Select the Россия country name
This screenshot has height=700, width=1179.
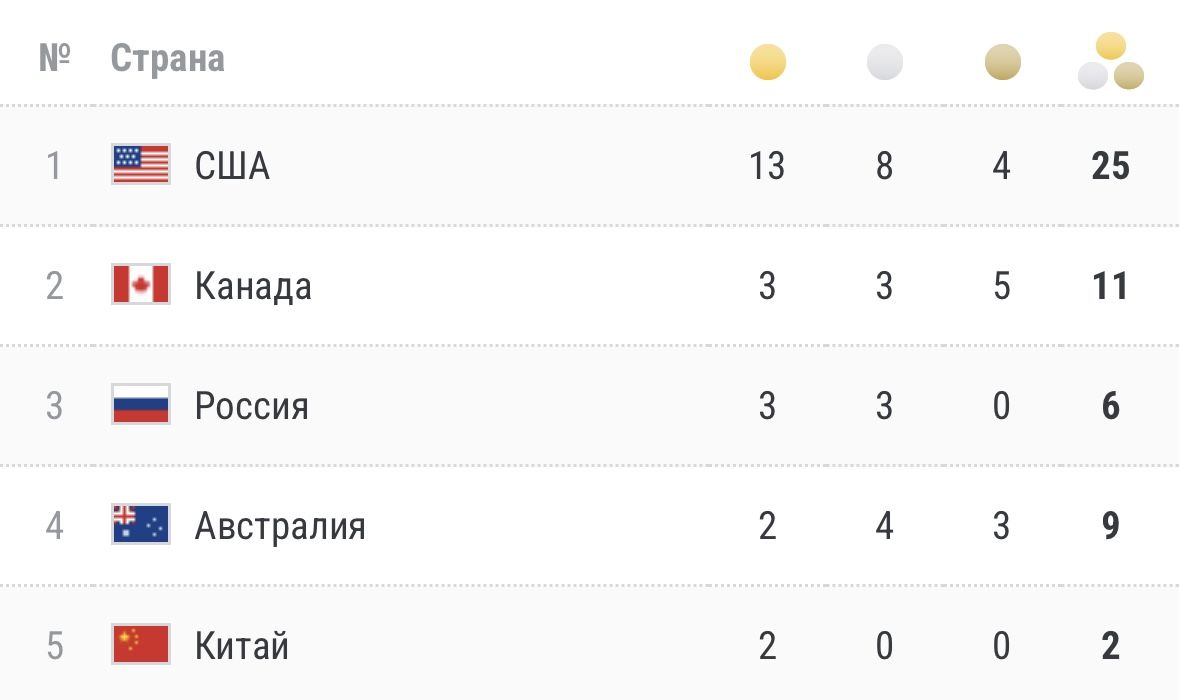pyautogui.click(x=251, y=406)
